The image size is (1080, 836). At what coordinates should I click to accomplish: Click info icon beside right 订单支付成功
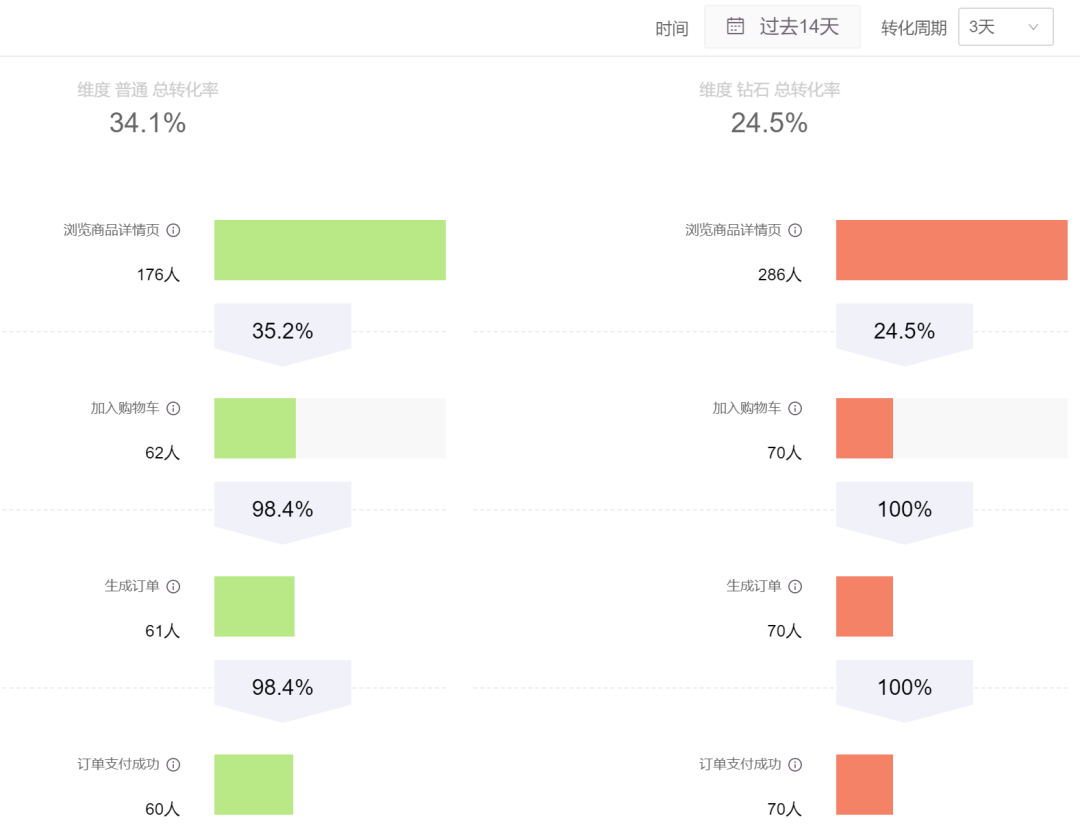pos(795,764)
